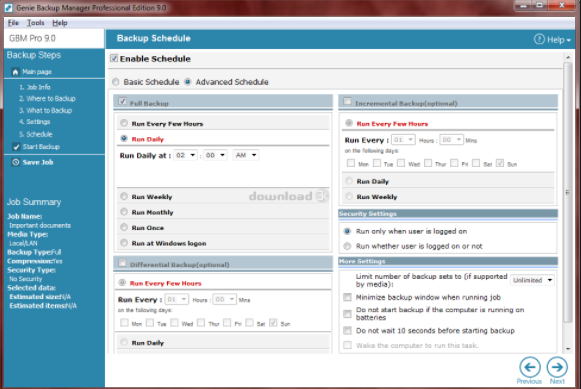This screenshot has height=389, width=581.
Task: Open the File menu
Action: click(13, 23)
